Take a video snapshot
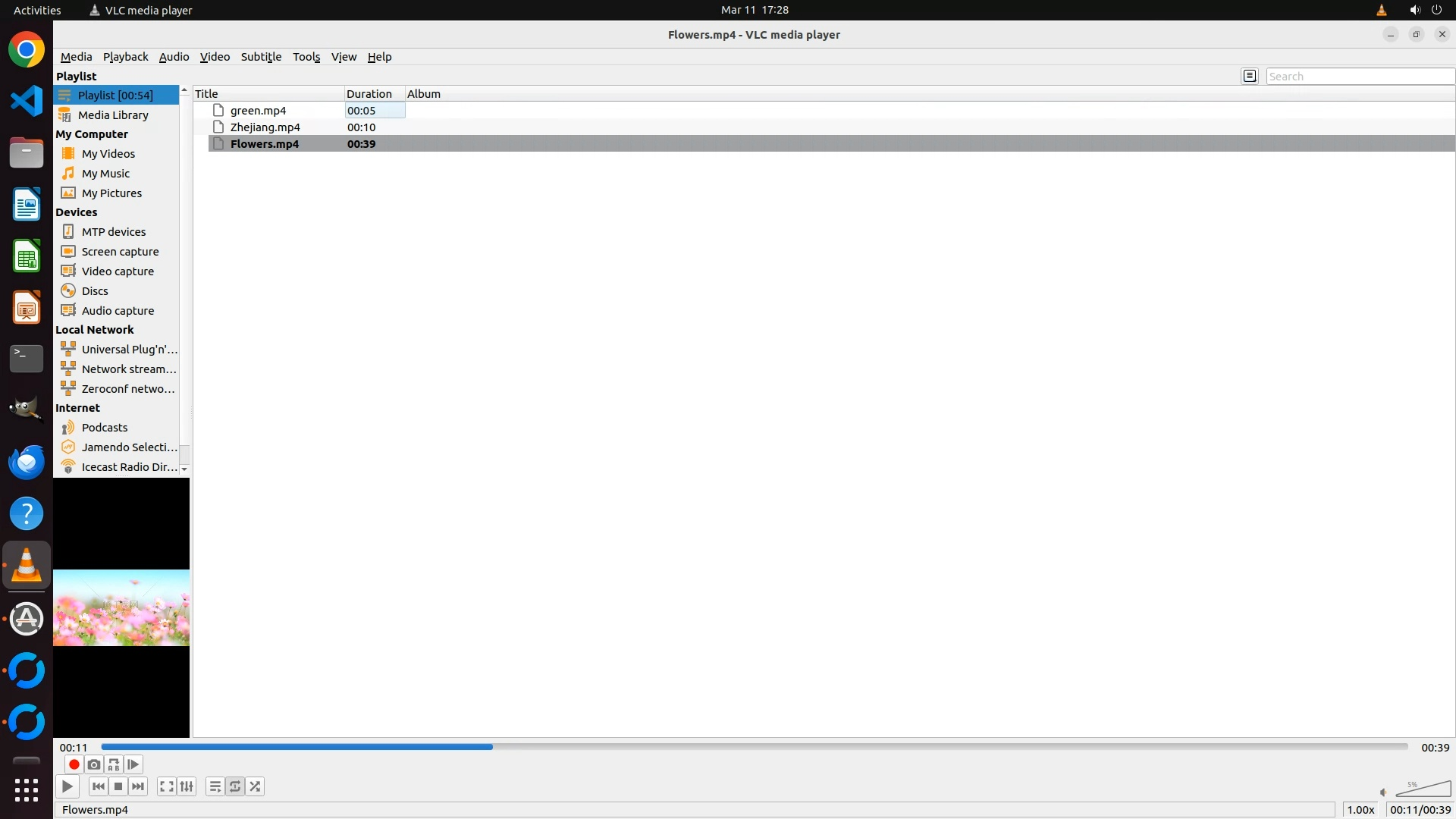This screenshot has height=819, width=1456. 93,764
